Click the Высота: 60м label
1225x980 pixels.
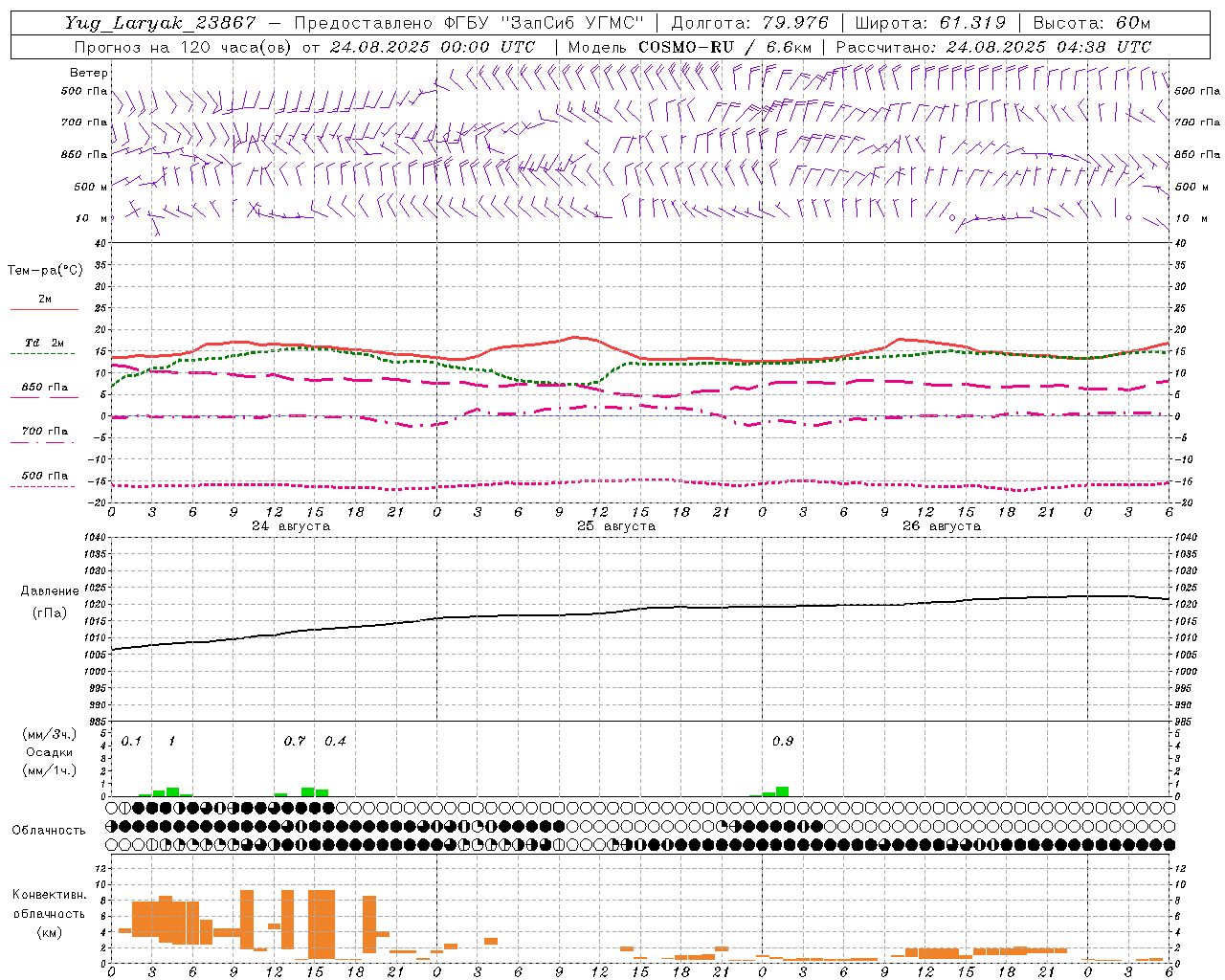(x=1091, y=23)
